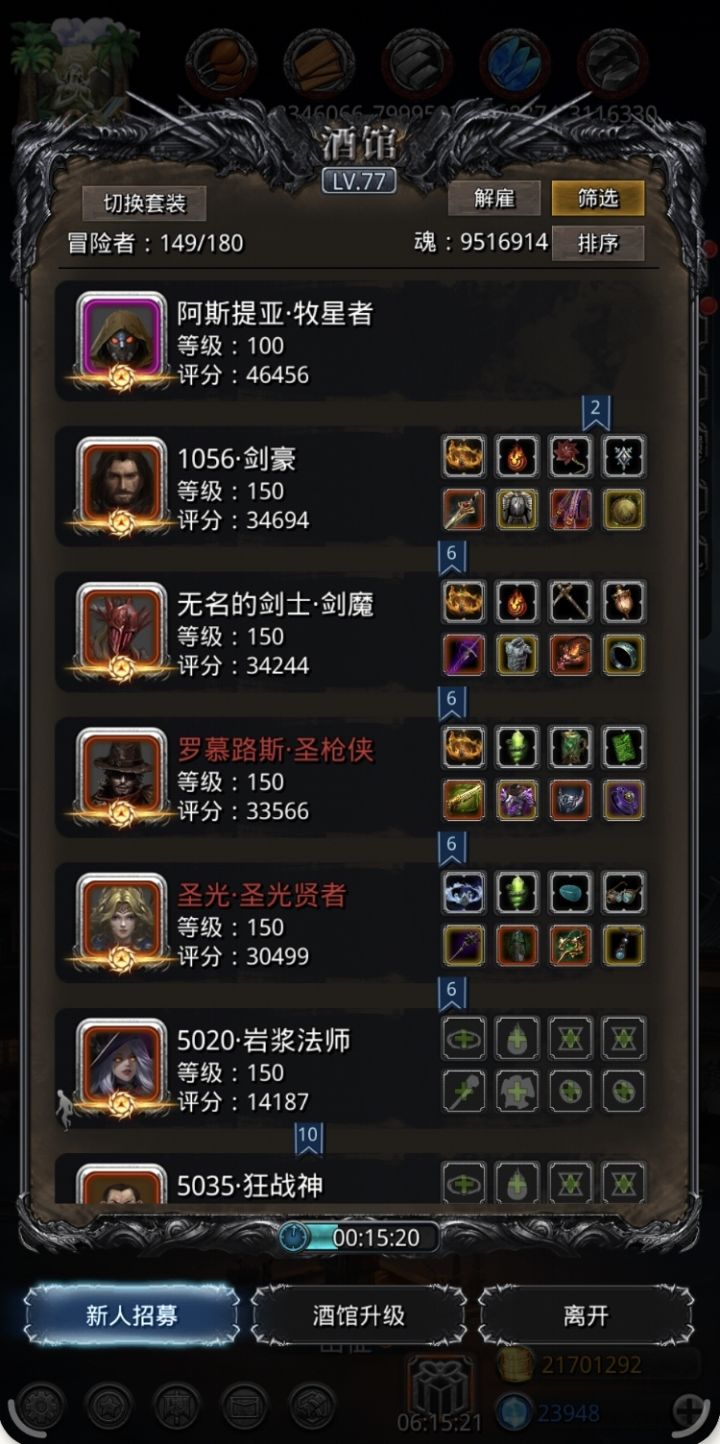Open the 排序 sort options
720x1444 pixels.
pos(598,243)
